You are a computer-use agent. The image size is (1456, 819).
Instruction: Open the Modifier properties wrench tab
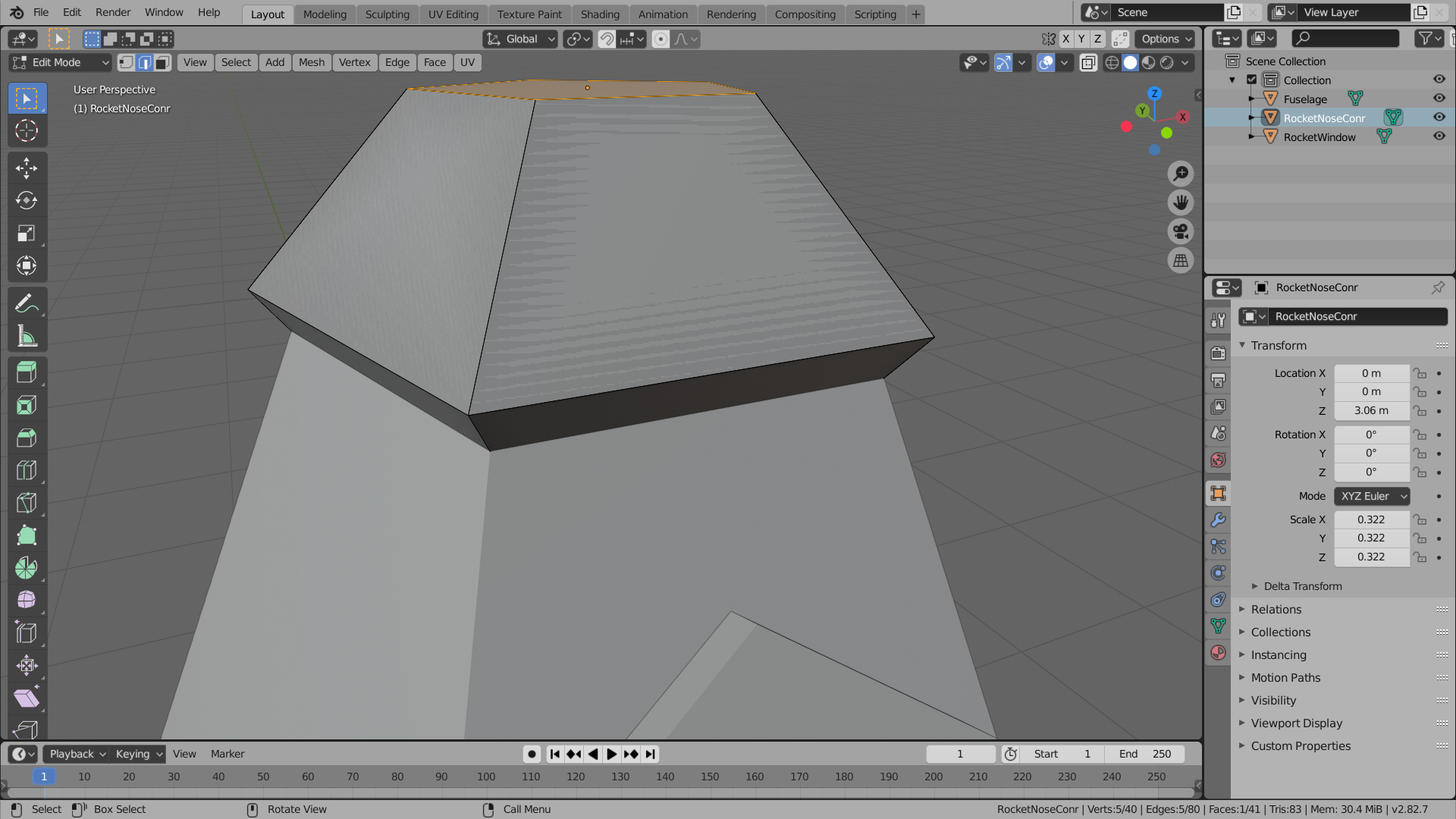[x=1218, y=520]
